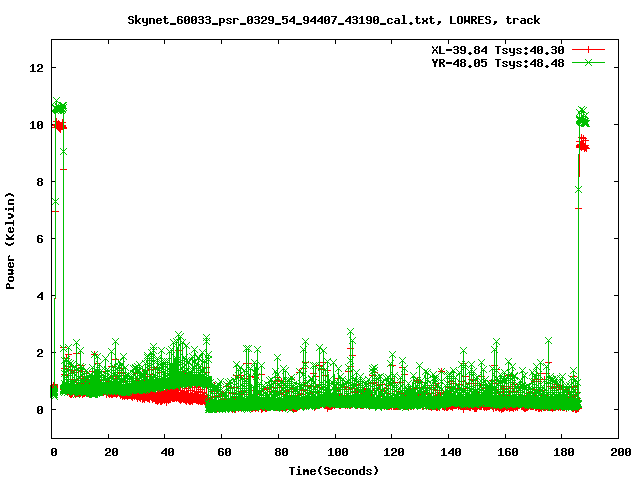Click y-axis tick label 4

click(40, 296)
